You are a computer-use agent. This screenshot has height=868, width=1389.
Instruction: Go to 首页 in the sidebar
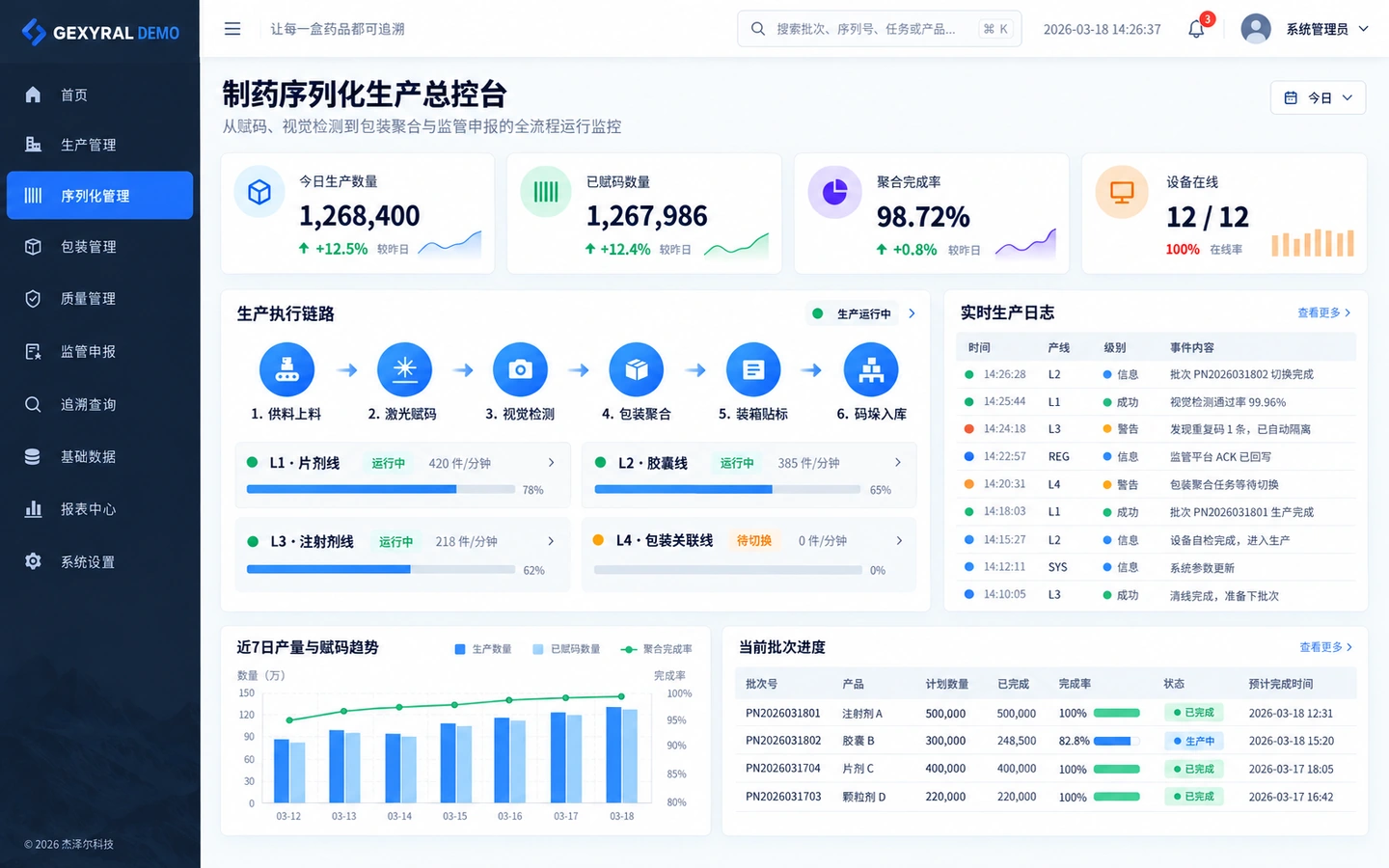click(x=100, y=95)
